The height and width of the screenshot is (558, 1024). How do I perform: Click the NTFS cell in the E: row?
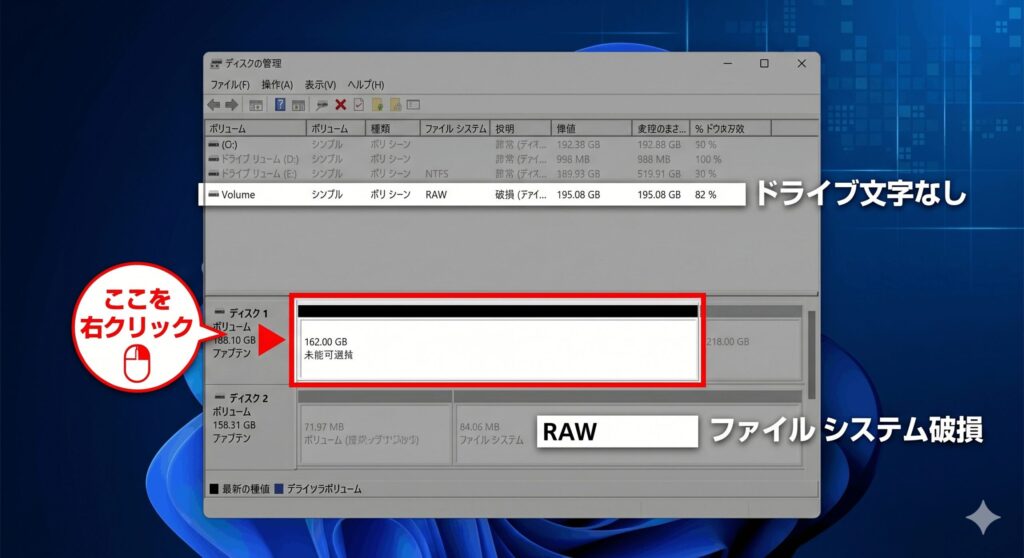[437, 174]
